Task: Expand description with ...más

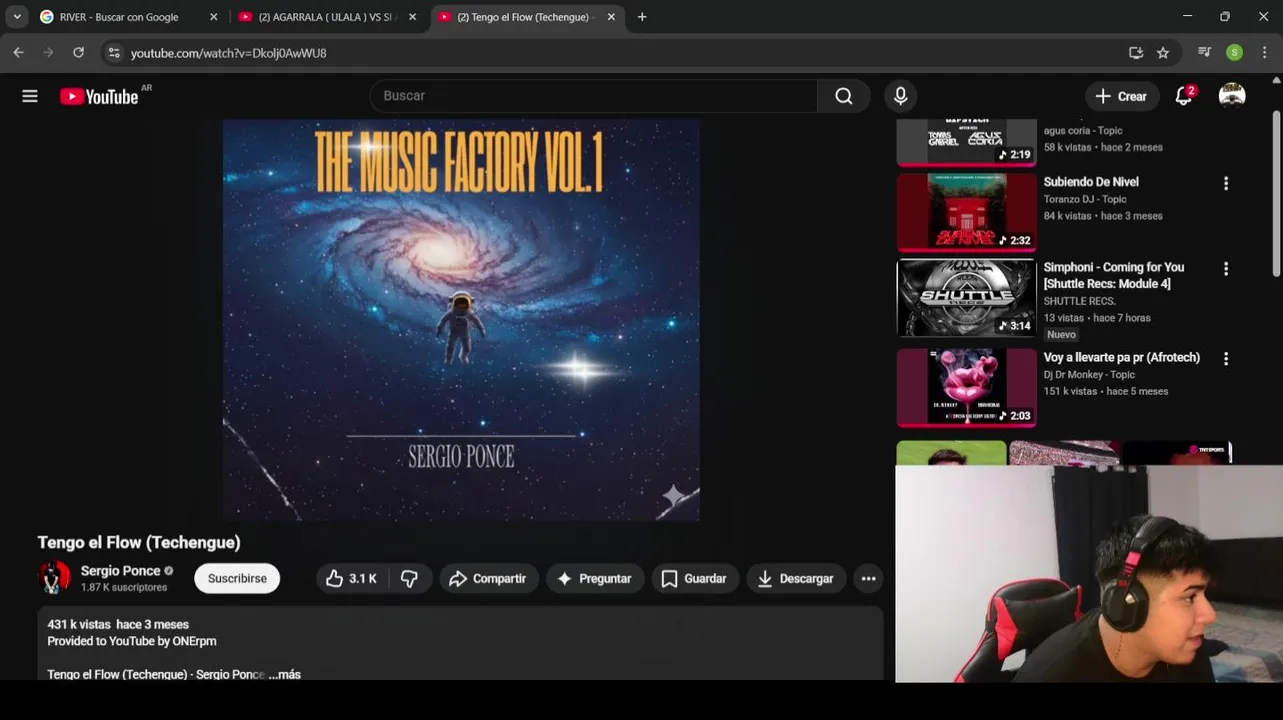Action: (x=284, y=674)
